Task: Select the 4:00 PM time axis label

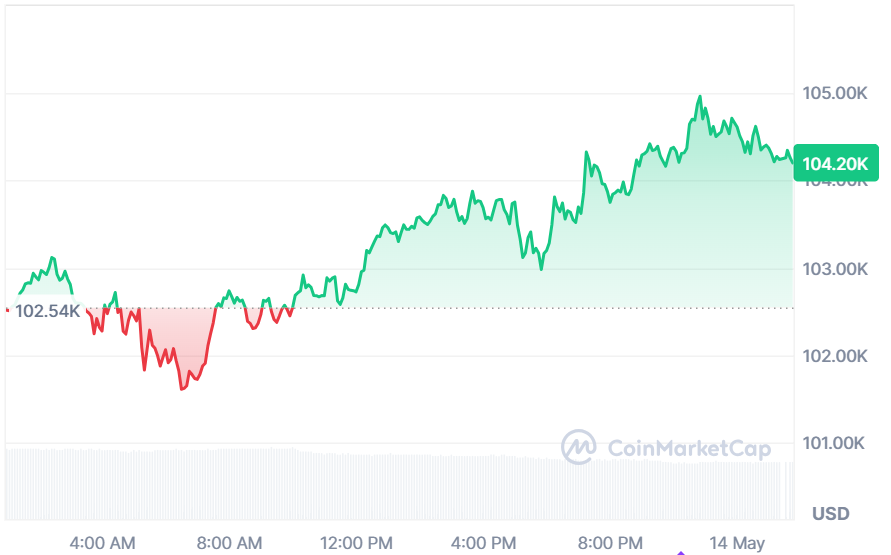Action: pos(484,543)
